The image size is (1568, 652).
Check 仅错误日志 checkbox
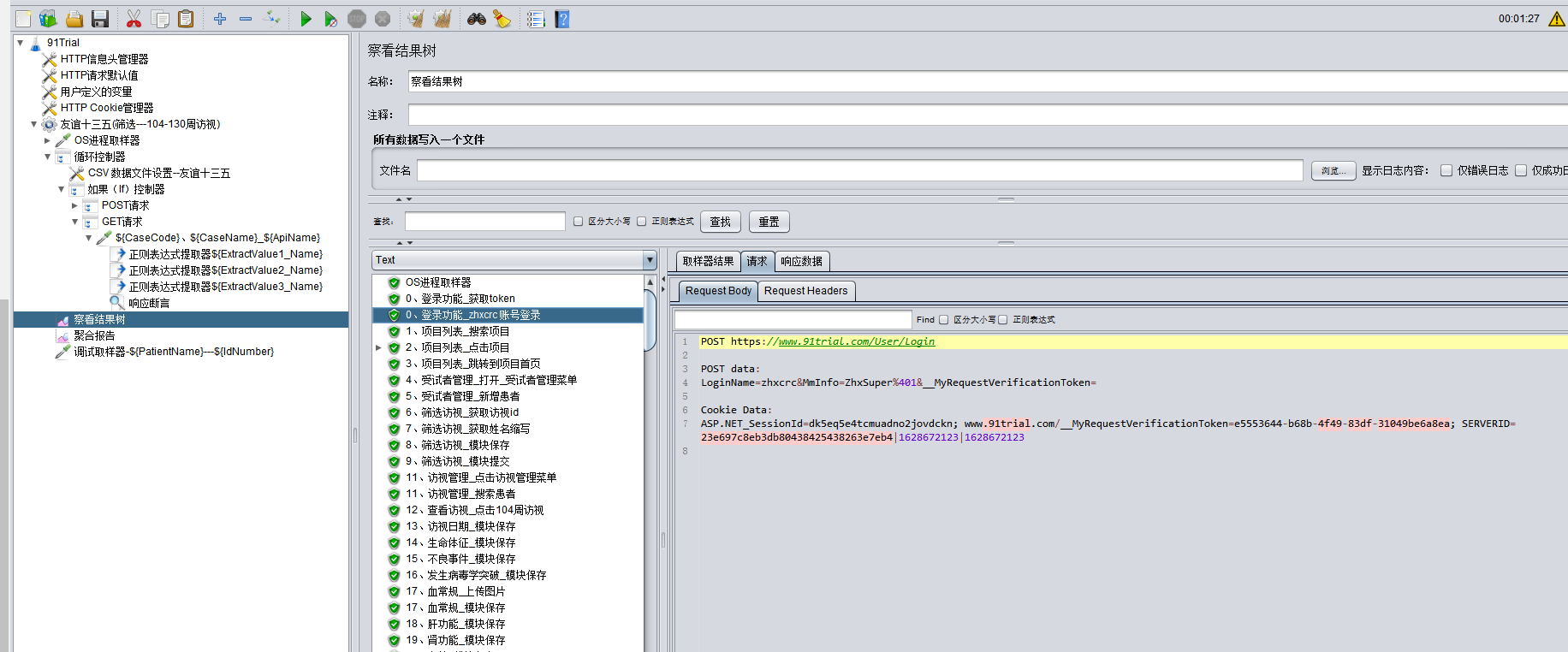click(x=1446, y=170)
